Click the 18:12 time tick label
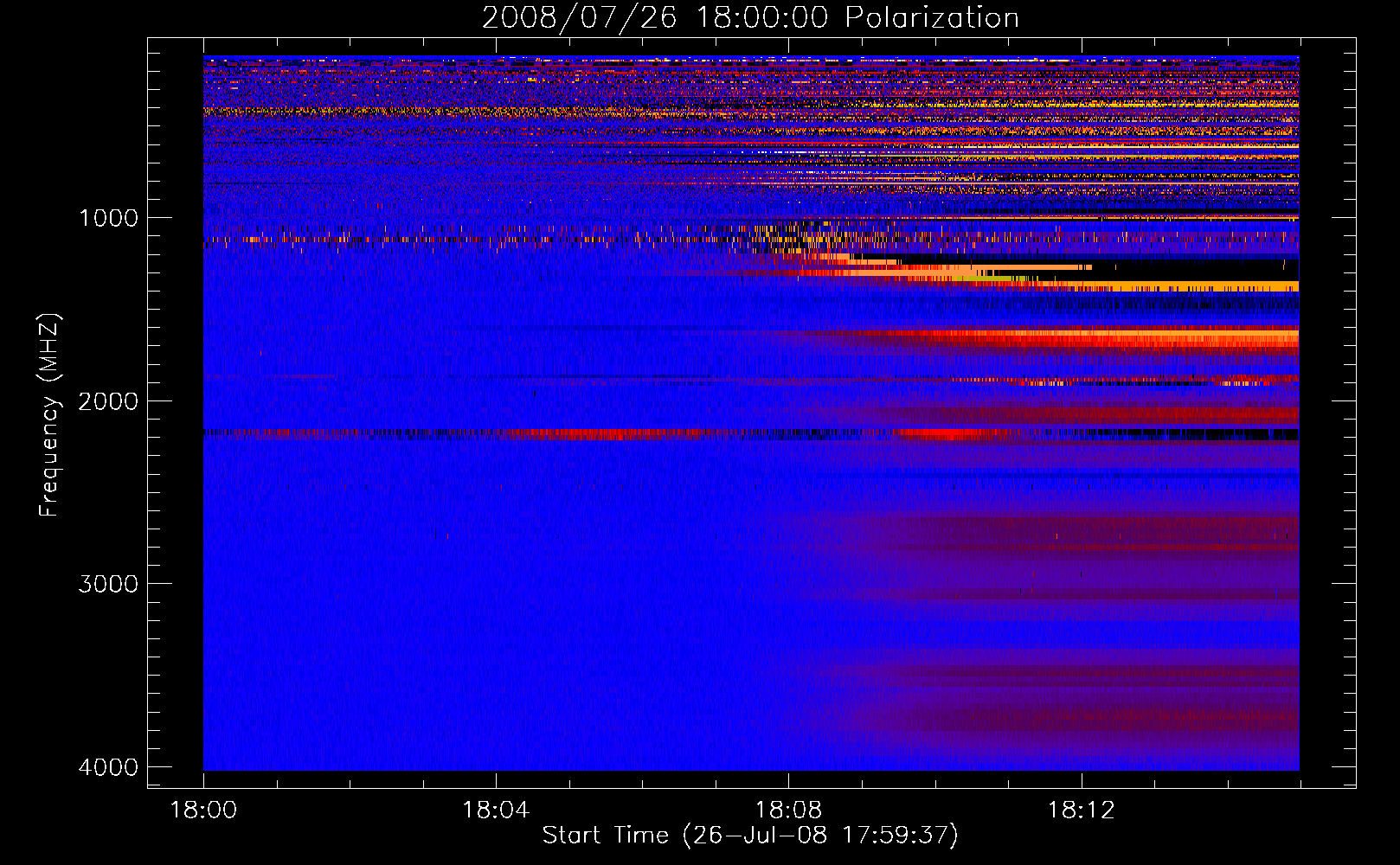1400x865 pixels. tap(1081, 811)
